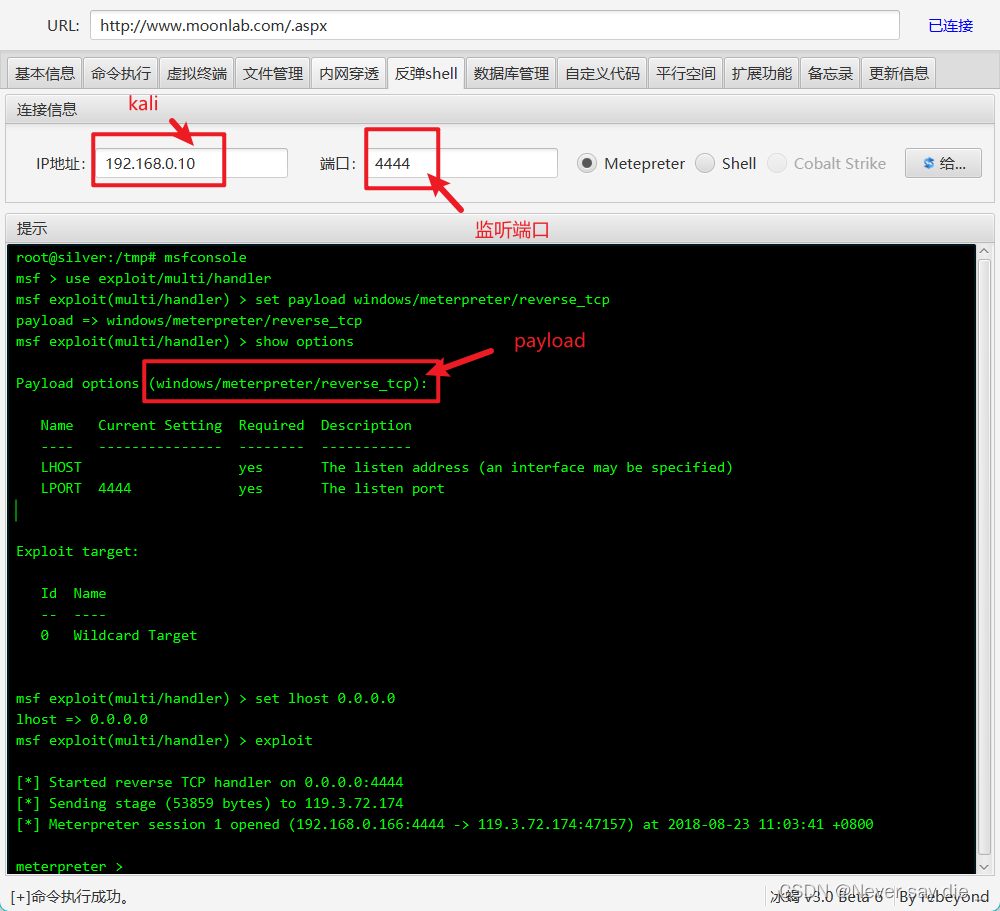Click the scrollbar up arrow of 提示 panel
Screen dimensions: 1000x911
tap(984, 251)
